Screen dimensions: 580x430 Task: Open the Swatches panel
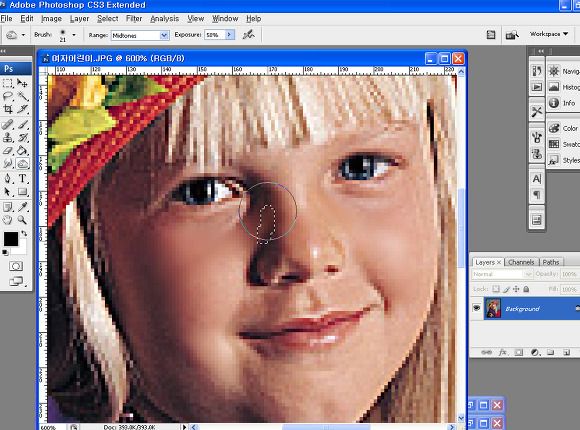[564, 144]
